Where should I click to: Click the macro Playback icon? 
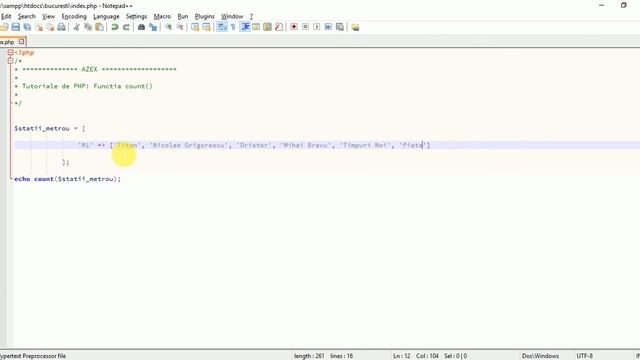click(317, 27)
